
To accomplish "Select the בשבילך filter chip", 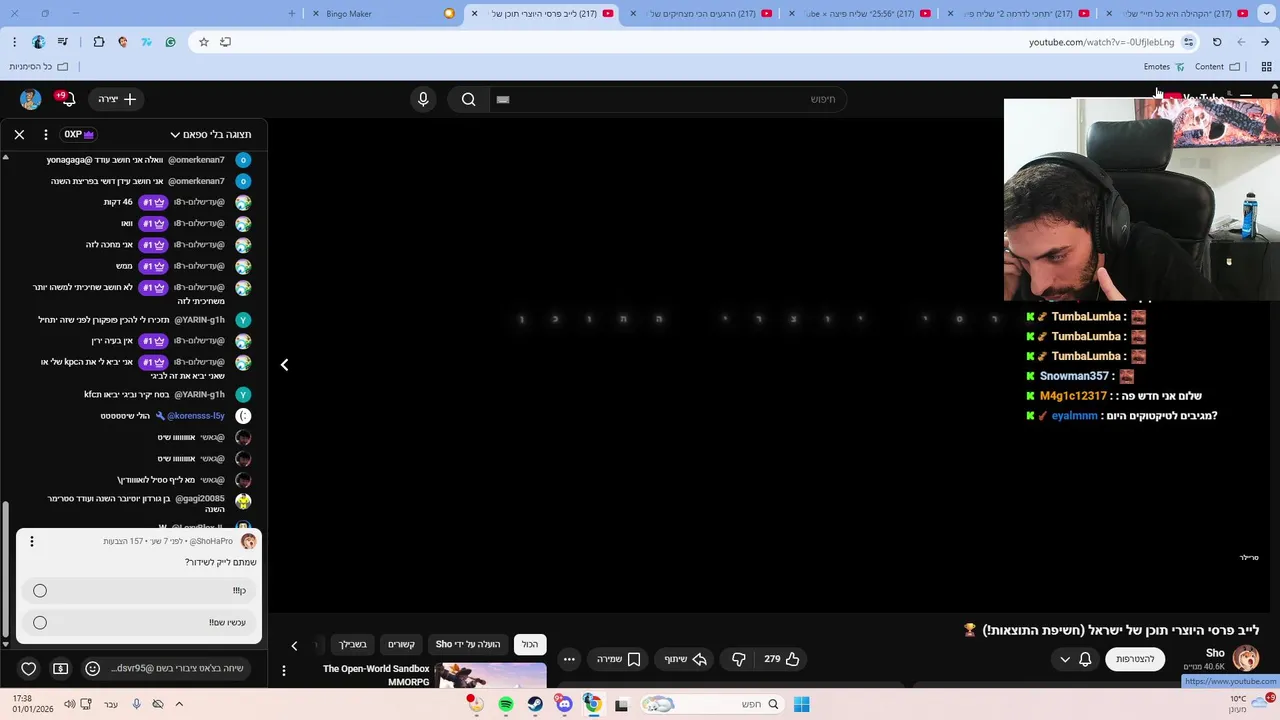I will (352, 644).
